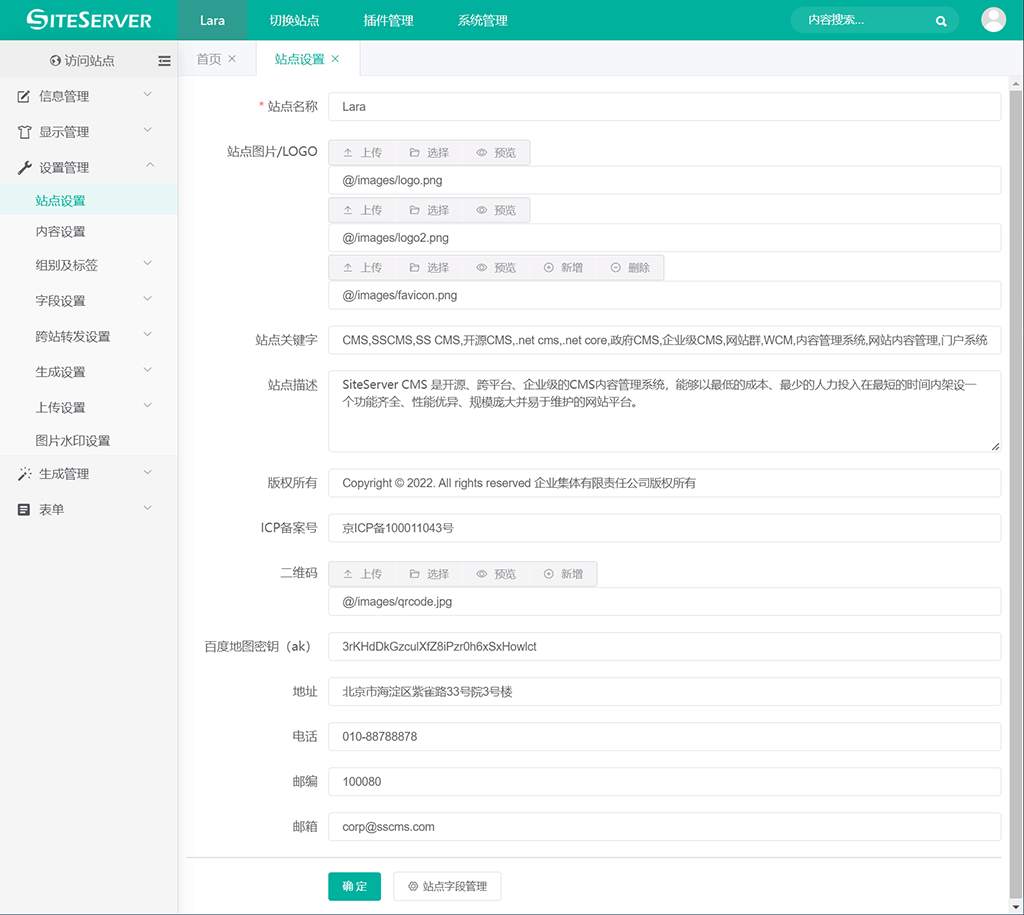
Task: Close the 首页 tab
Action: pyautogui.click(x=232, y=59)
